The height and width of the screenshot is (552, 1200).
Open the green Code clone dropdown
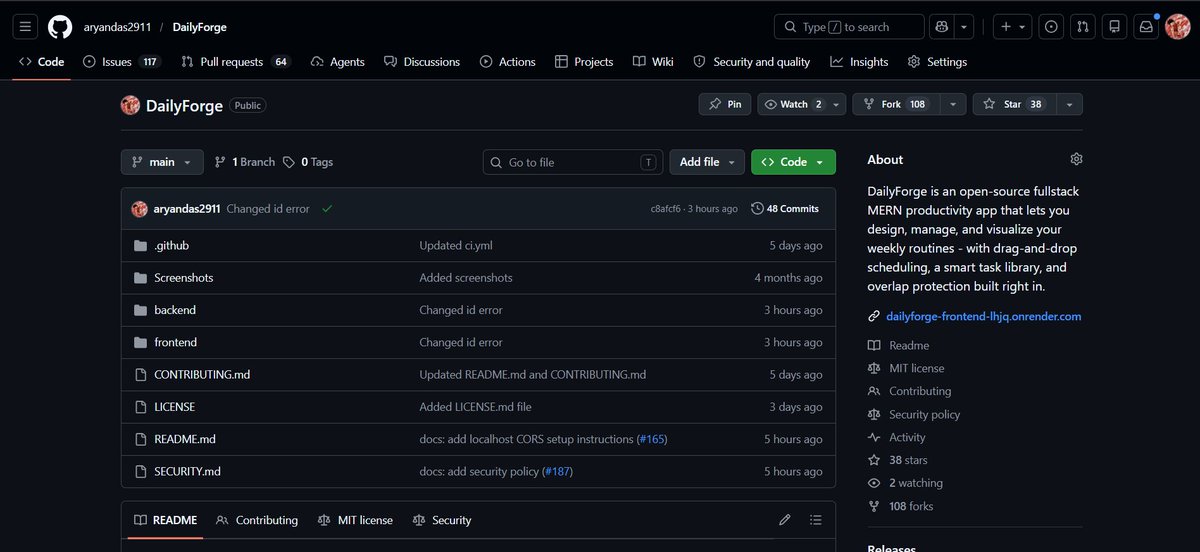pos(793,162)
